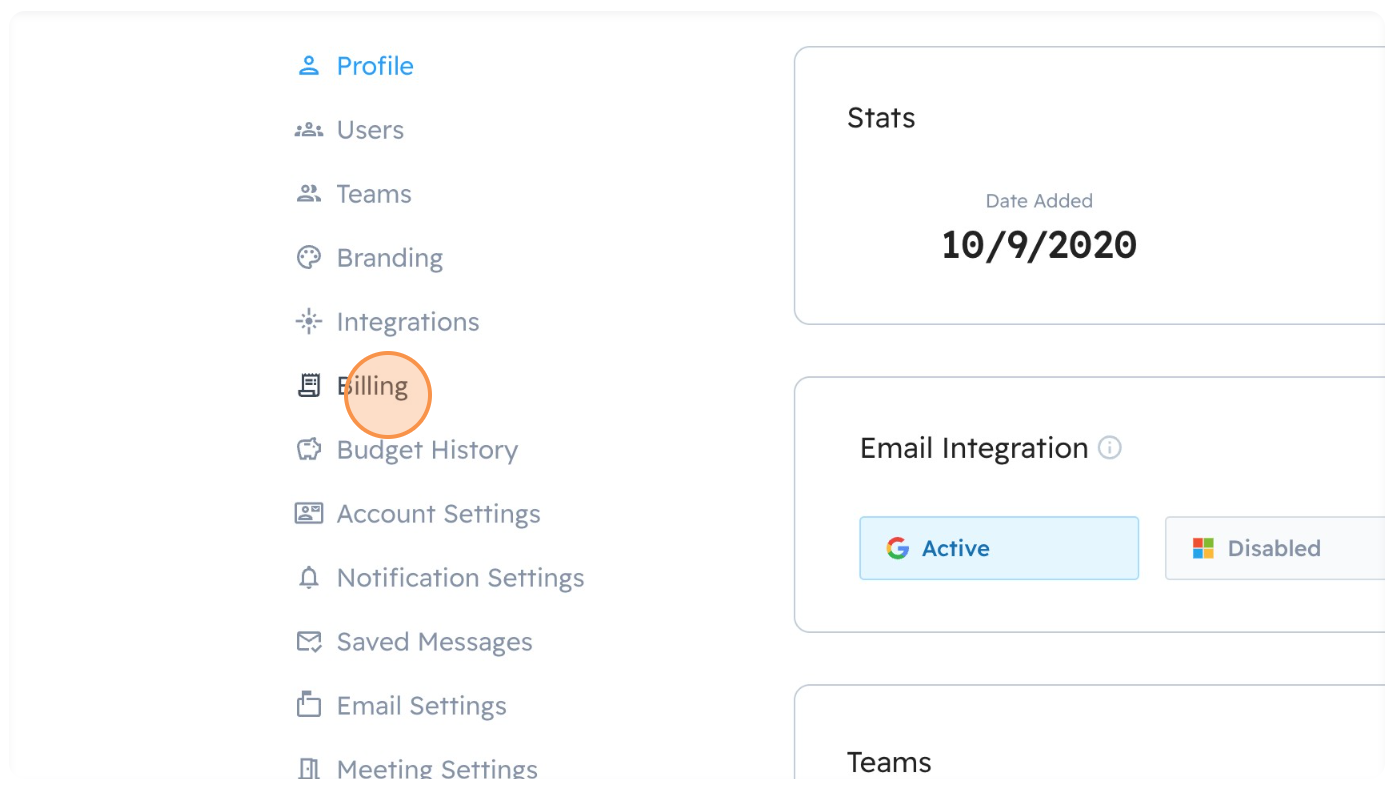This screenshot has width=1392, height=794.
Task: Click the Notification Settings bell icon
Action: pyautogui.click(x=309, y=578)
